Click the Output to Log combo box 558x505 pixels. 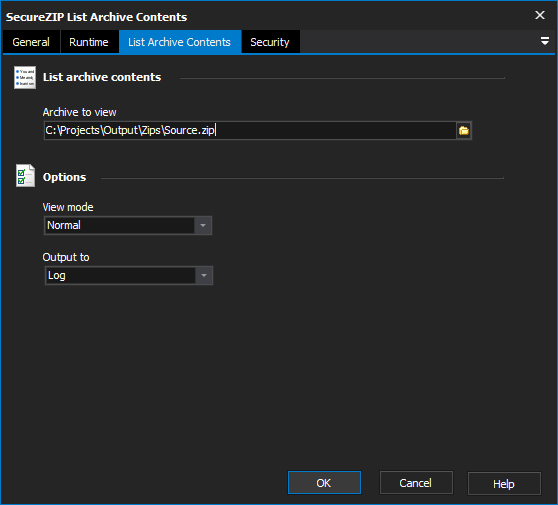coord(129,275)
